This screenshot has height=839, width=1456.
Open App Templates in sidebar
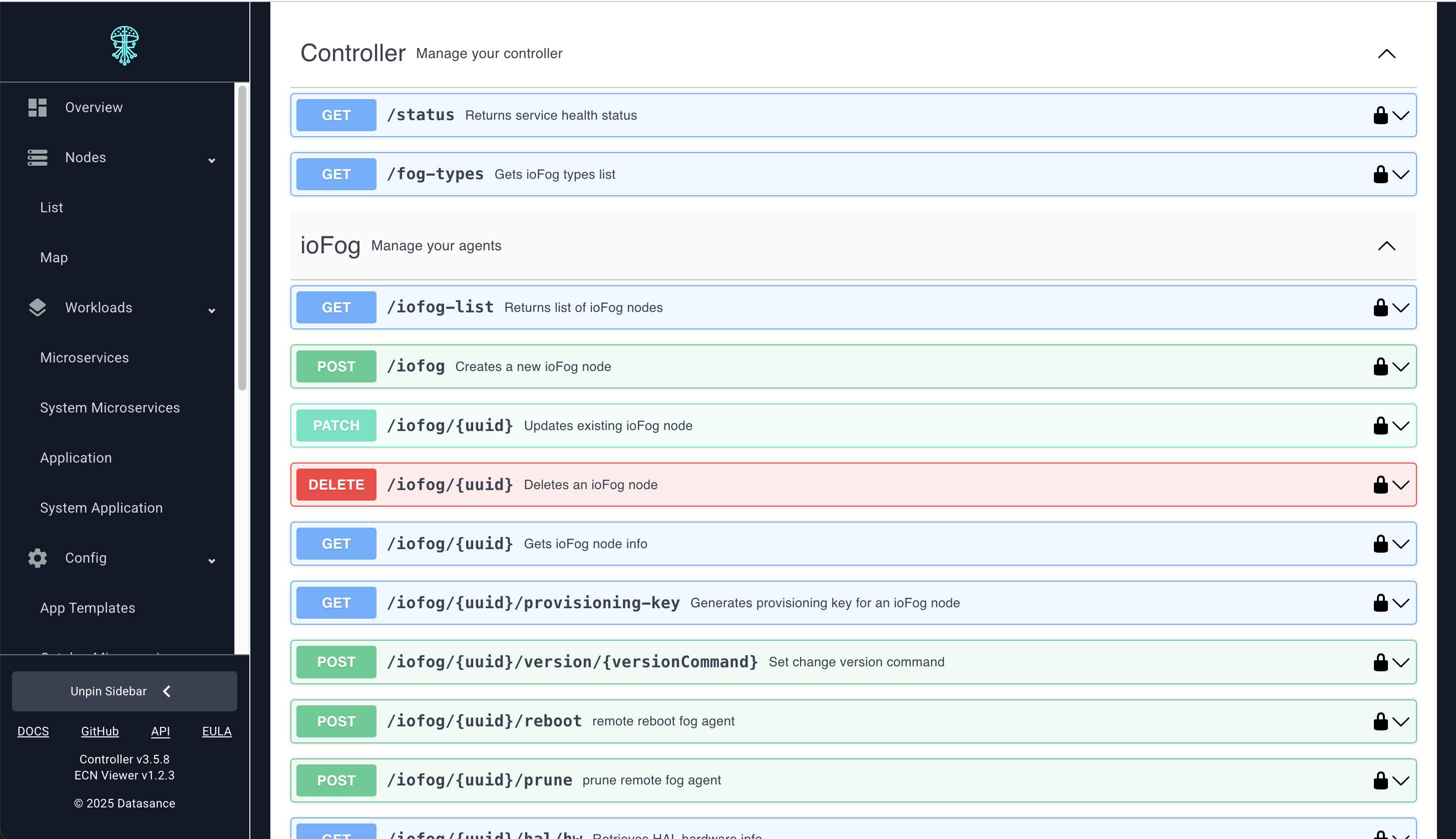87,607
